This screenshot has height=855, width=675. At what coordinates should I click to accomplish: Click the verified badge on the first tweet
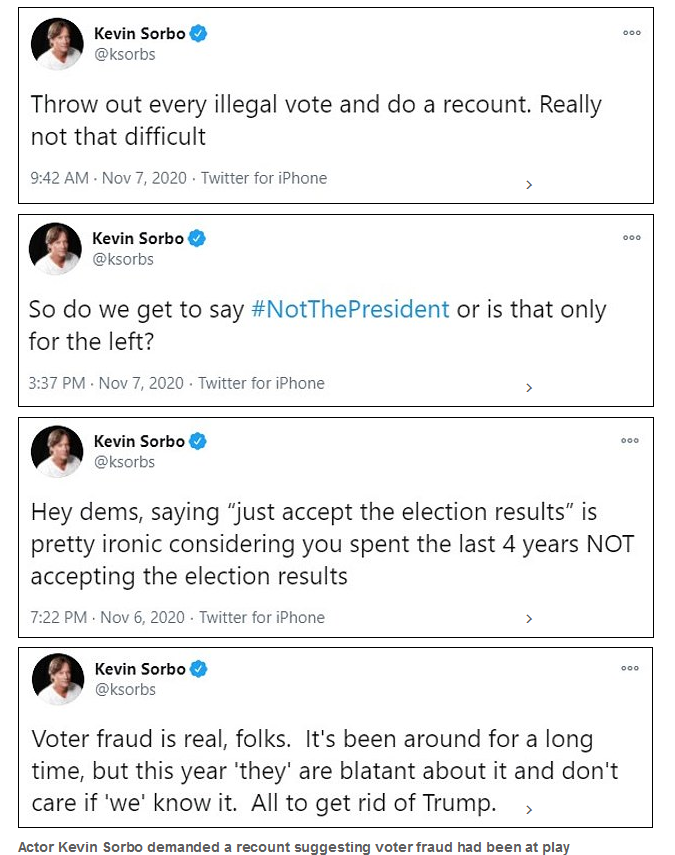coord(199,33)
